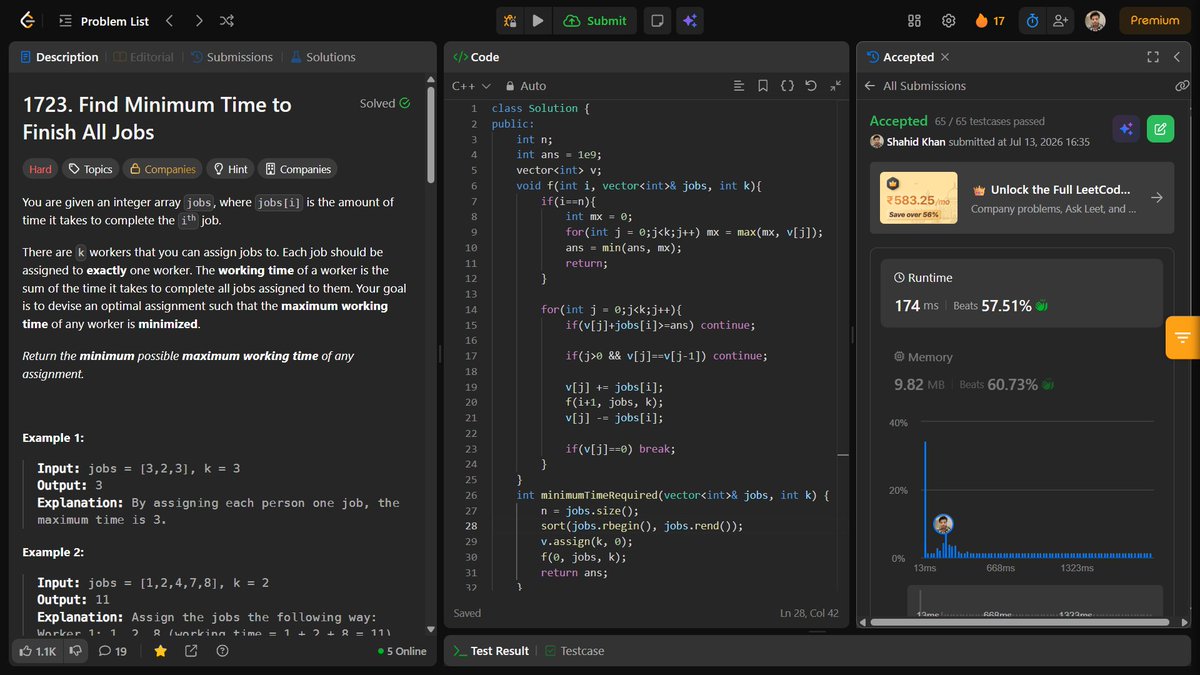
Task: Open the settings gear icon
Action: click(x=948, y=20)
